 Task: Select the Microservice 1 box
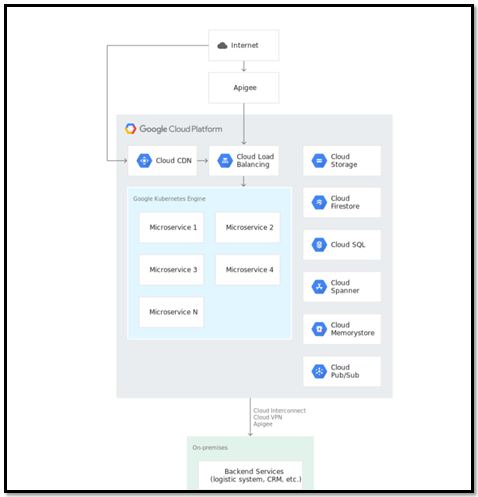pos(171,227)
